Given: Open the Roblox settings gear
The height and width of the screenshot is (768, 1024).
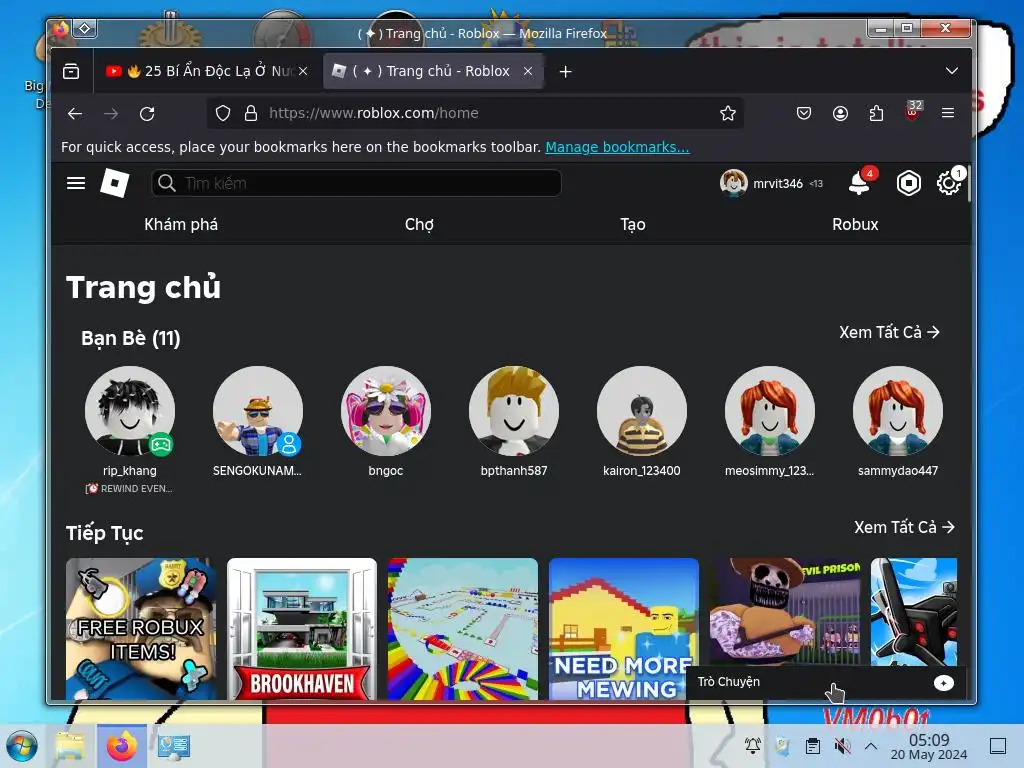Looking at the screenshot, I should (948, 184).
